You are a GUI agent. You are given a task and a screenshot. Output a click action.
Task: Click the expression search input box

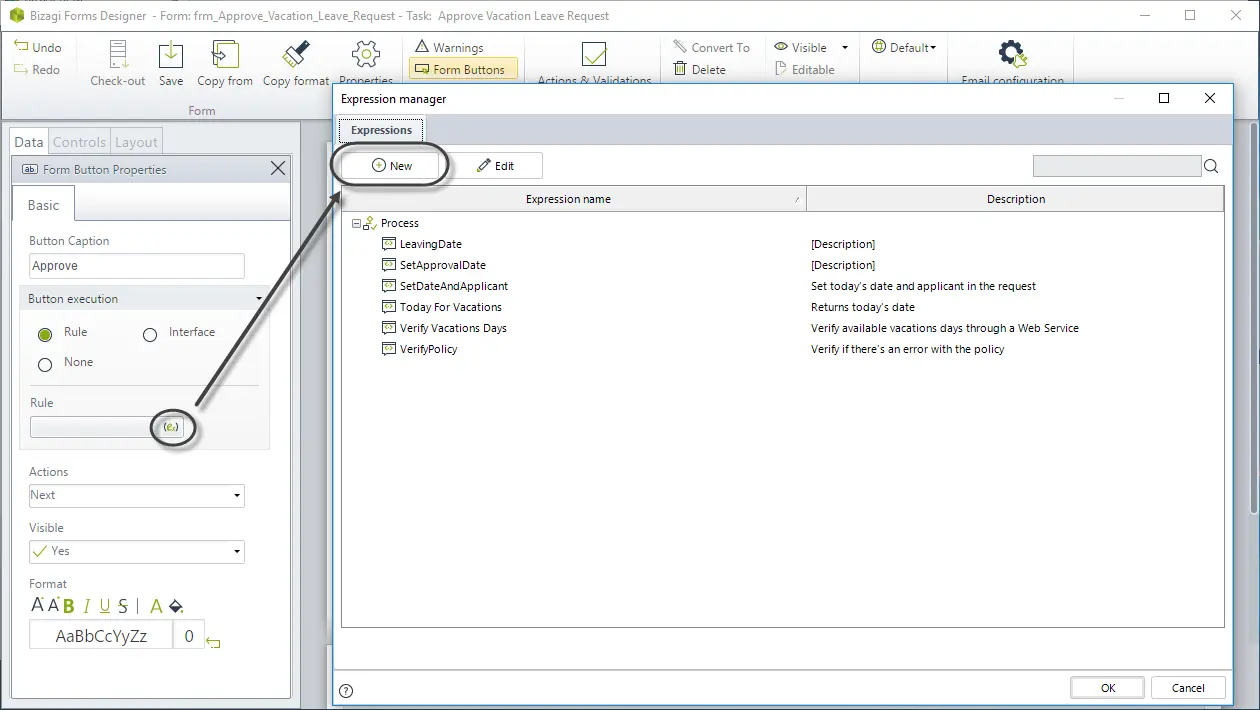click(1117, 166)
